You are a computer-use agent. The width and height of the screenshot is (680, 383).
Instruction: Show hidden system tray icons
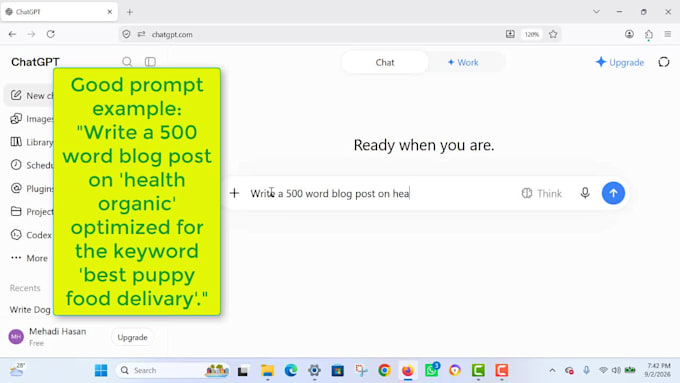click(x=552, y=370)
